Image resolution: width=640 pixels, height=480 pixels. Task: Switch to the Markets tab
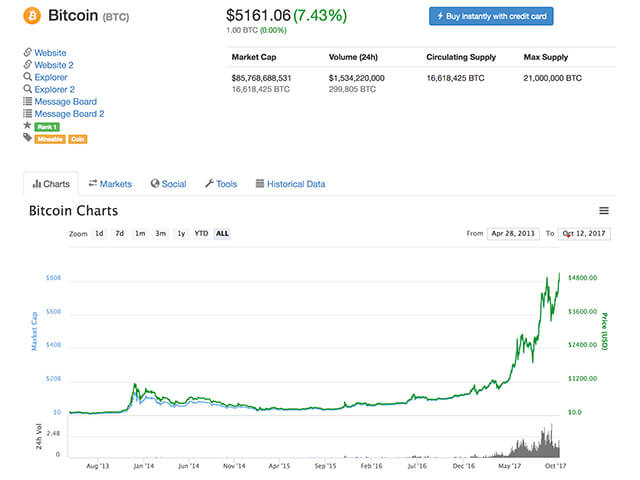pos(110,184)
